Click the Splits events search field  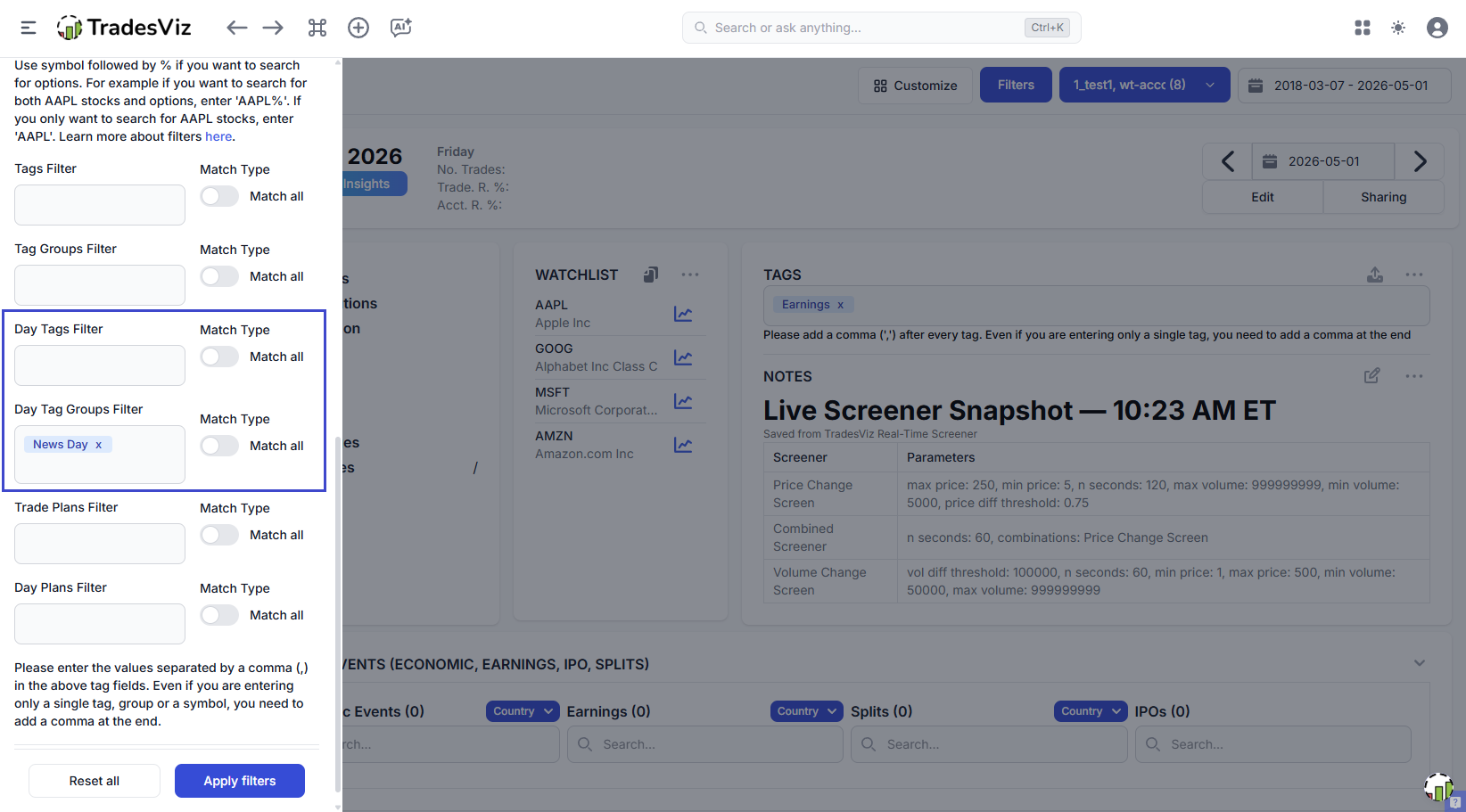[989, 744]
